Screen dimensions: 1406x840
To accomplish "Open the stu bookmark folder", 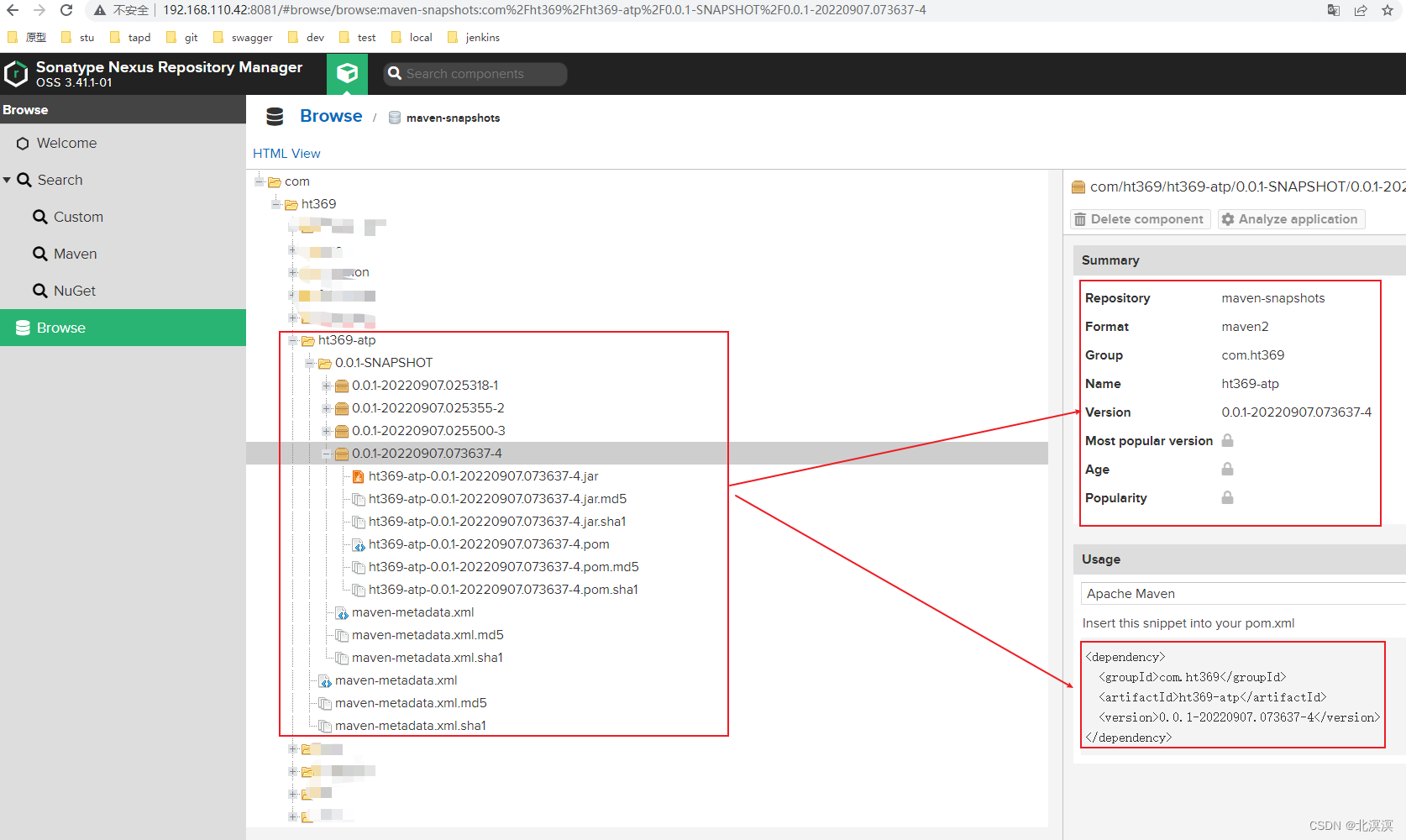I will coord(77,37).
